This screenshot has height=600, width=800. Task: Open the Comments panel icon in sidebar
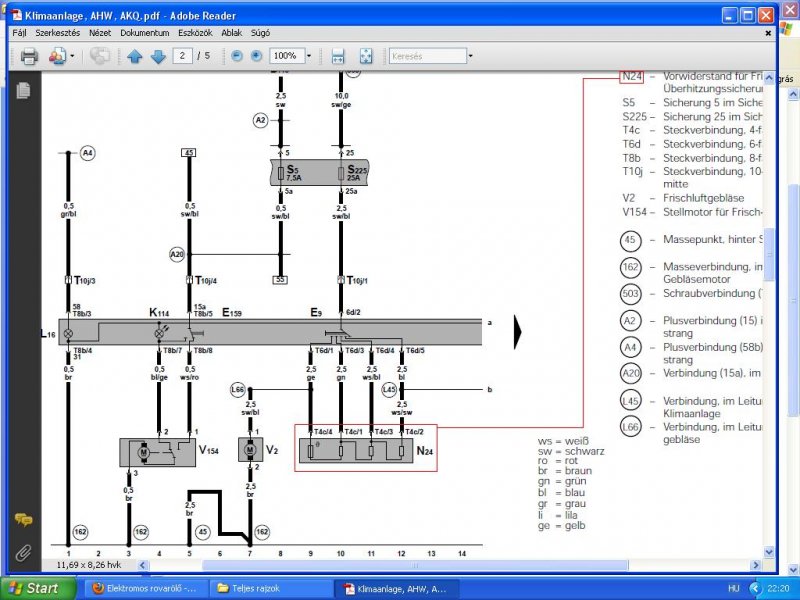(x=23, y=520)
